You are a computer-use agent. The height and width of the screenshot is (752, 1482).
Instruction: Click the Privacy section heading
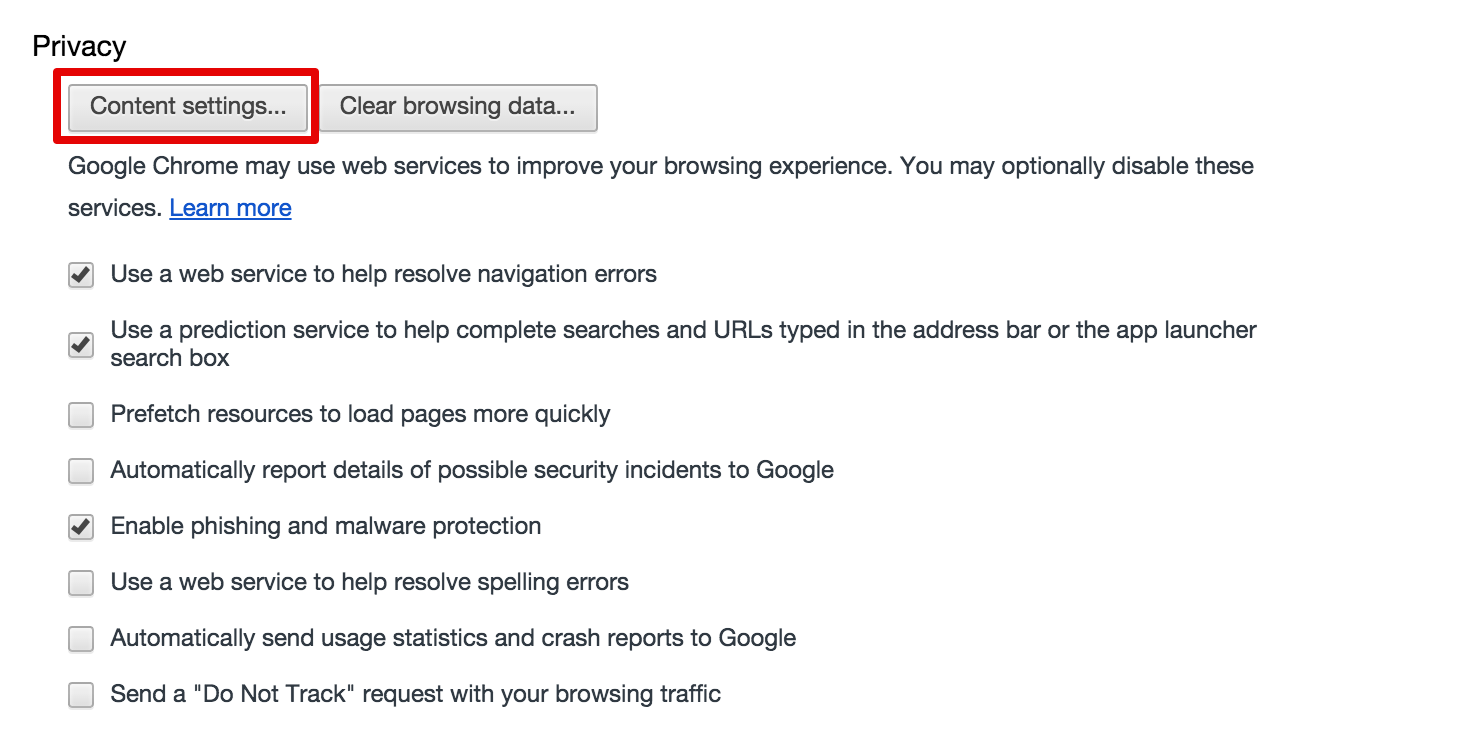(79, 46)
